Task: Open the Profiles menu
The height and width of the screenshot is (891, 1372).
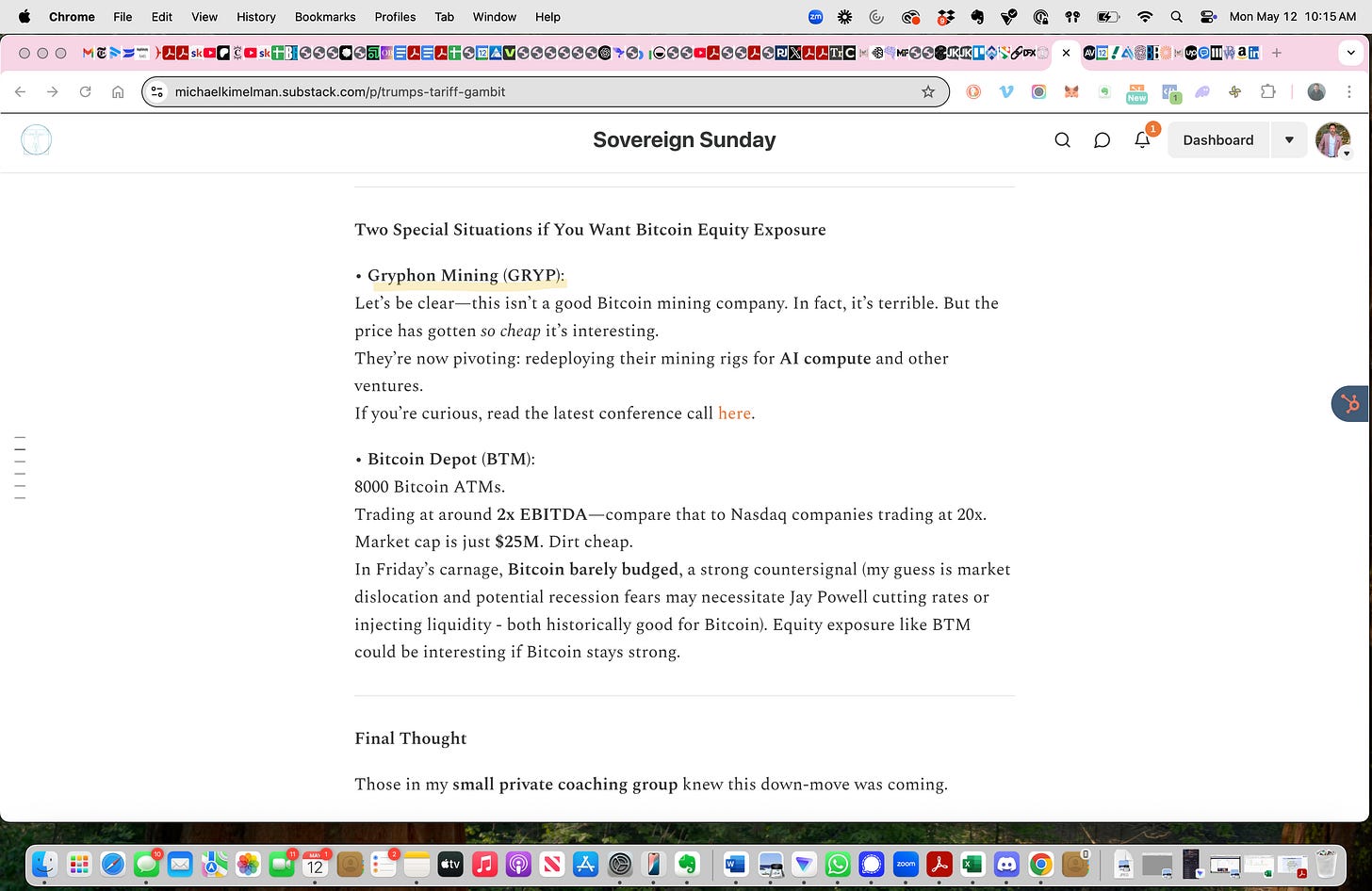Action: tap(395, 16)
